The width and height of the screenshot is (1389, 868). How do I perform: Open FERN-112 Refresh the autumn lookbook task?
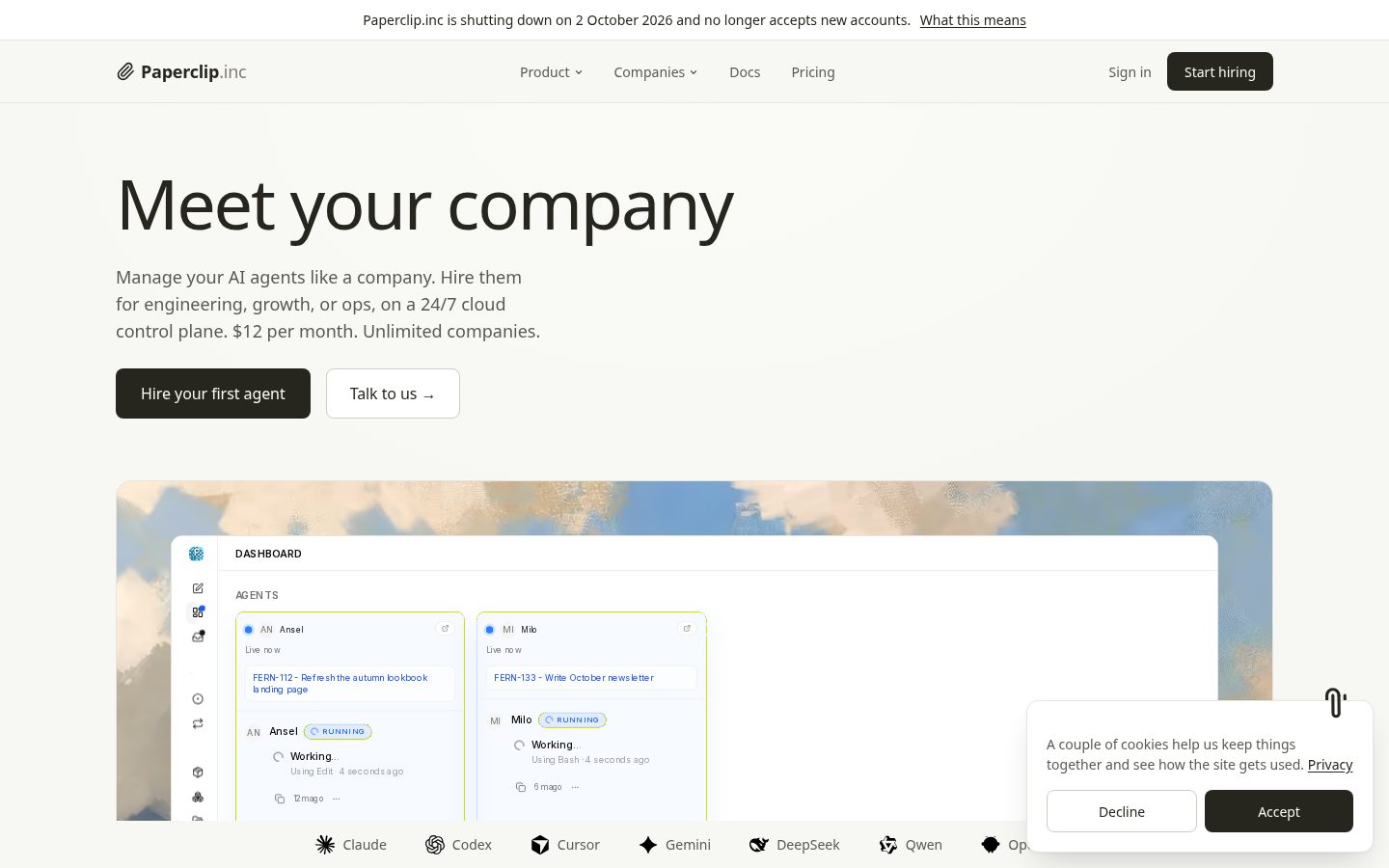pos(349,683)
